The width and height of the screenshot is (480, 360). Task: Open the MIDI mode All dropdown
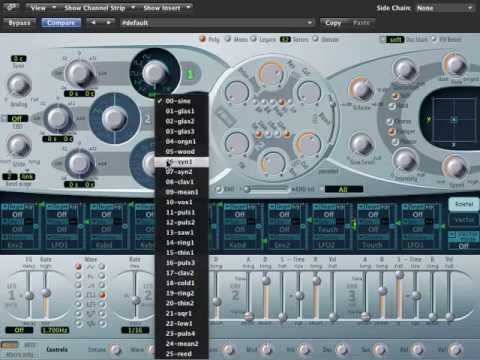click(343, 189)
